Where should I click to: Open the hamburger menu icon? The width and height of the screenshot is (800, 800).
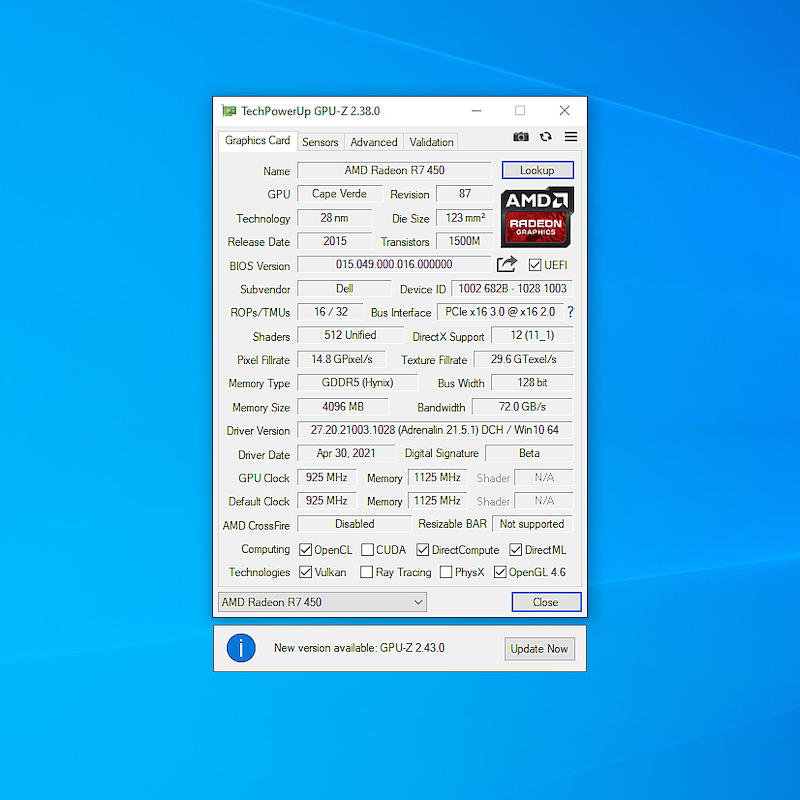(571, 137)
